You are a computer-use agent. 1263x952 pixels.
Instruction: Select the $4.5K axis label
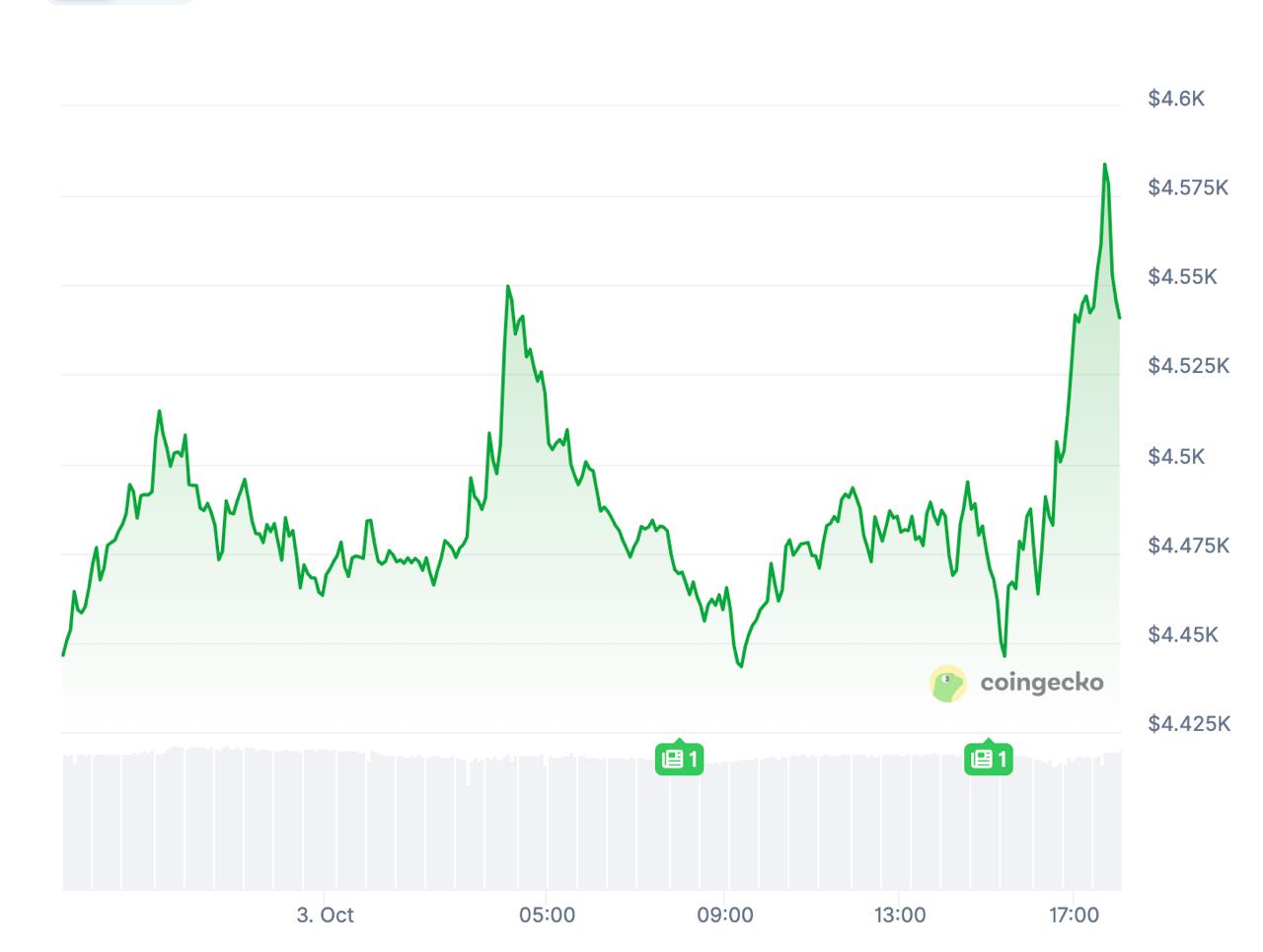(x=1176, y=456)
